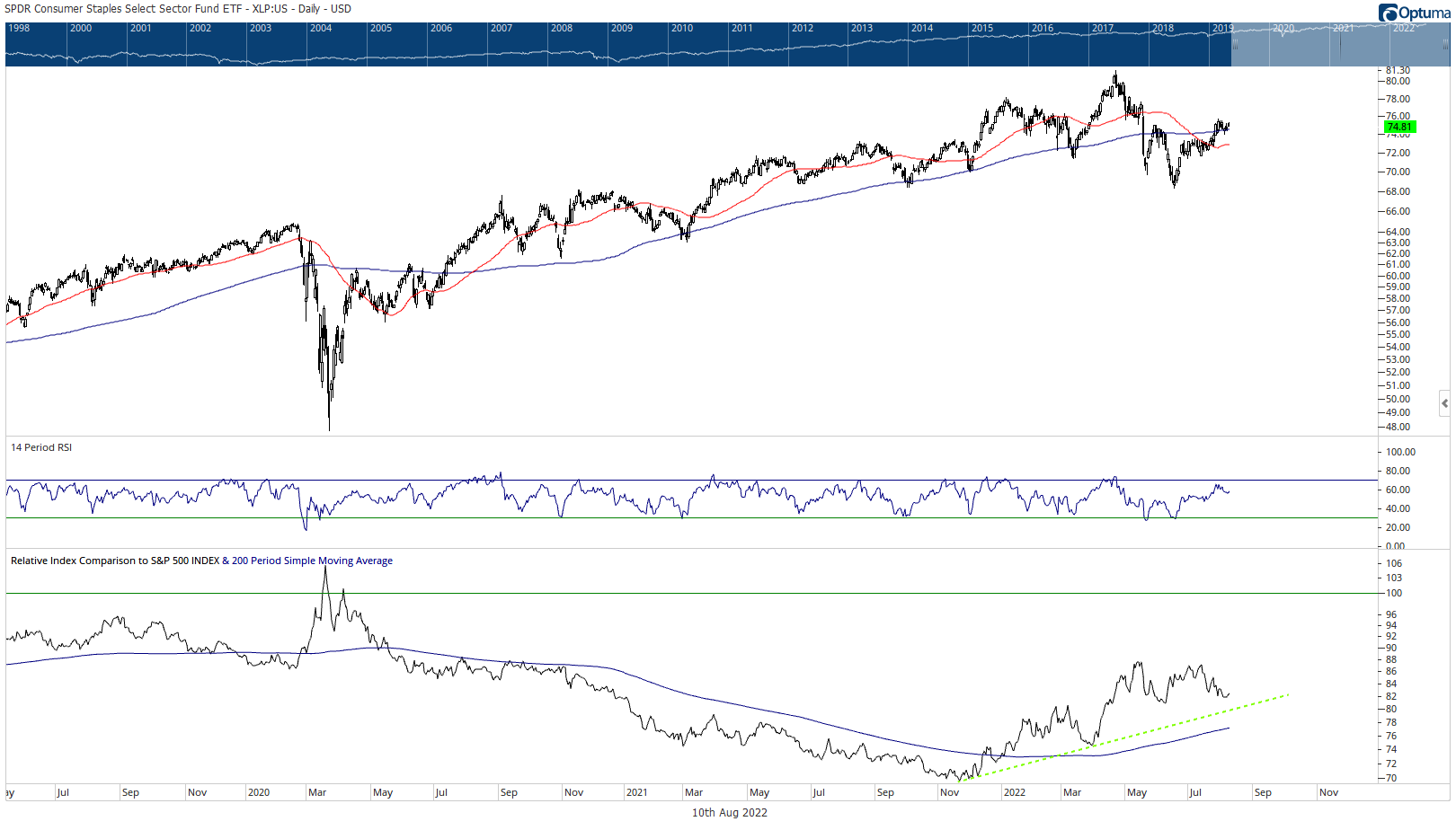Click the Nov label at the far right of the axis
Image resolution: width=1456 pixels, height=830 pixels.
pyautogui.click(x=1328, y=792)
